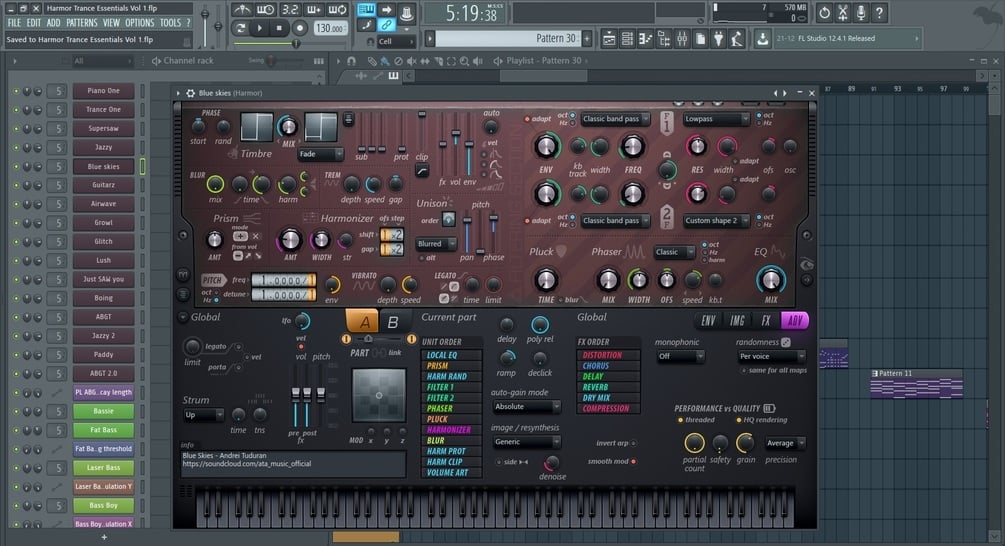Click the add channel plus button
Viewport: 1005px width, 546px height.
point(104,537)
